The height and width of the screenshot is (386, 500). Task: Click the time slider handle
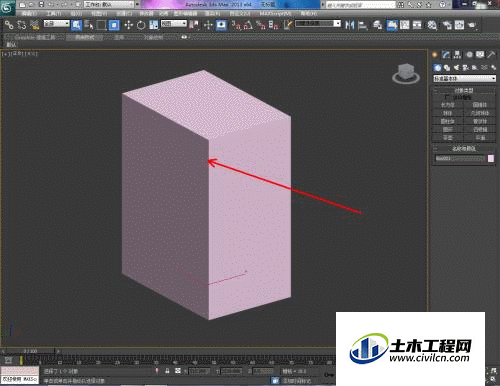click(30, 351)
